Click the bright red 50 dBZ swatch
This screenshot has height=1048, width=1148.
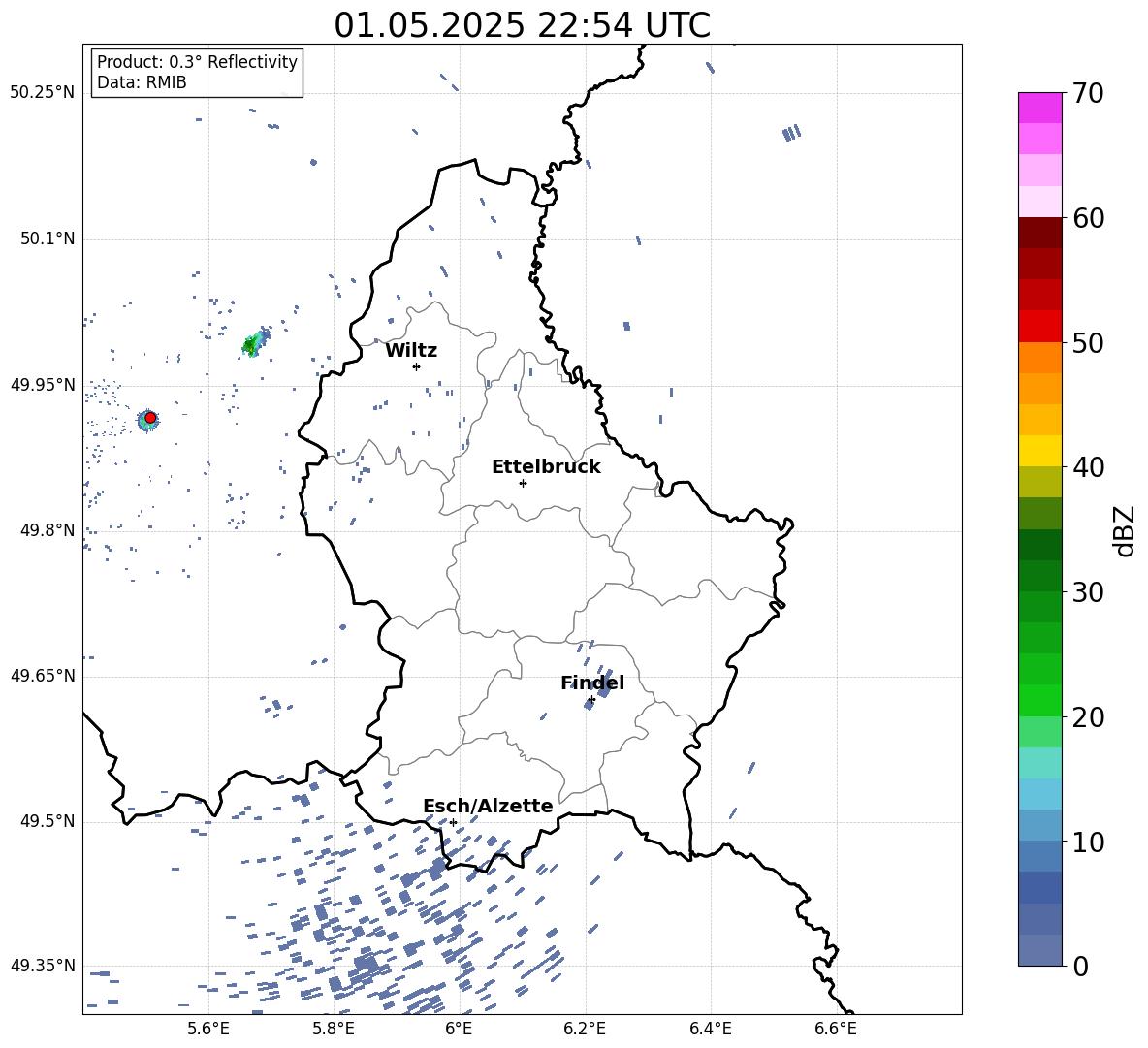click(1039, 327)
